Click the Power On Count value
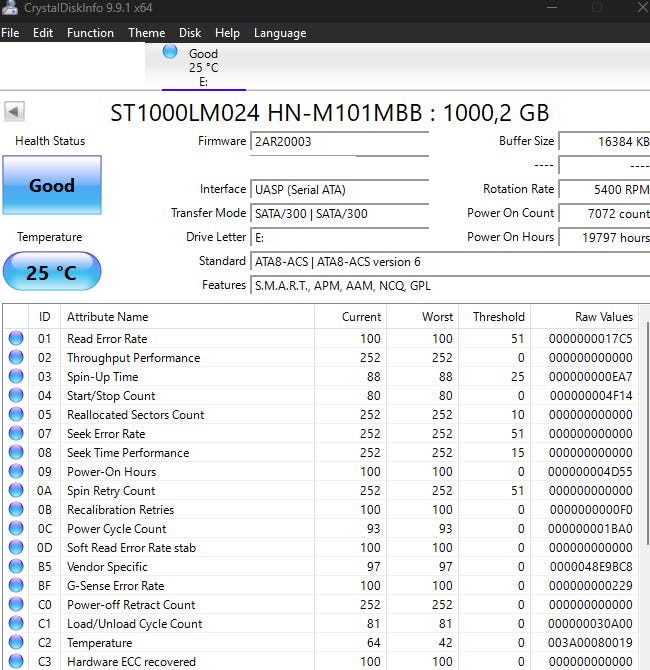This screenshot has height=670, width=650. (604, 213)
